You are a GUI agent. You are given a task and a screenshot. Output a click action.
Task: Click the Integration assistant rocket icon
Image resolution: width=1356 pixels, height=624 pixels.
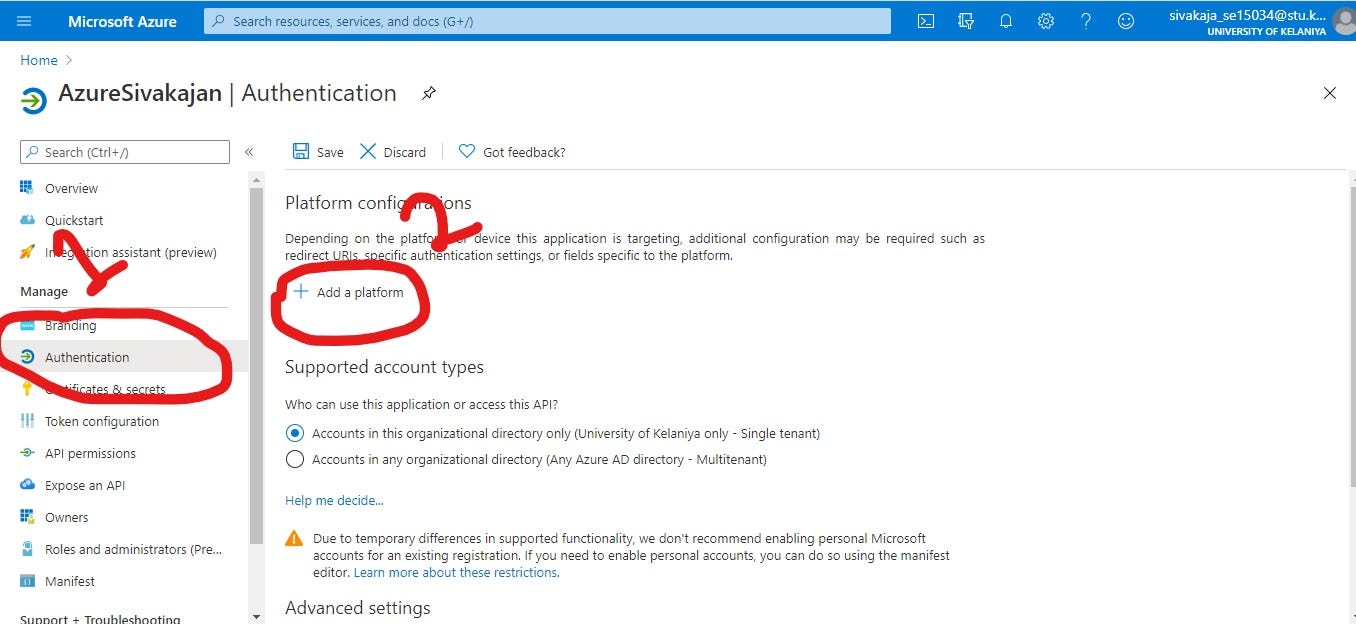(27, 252)
